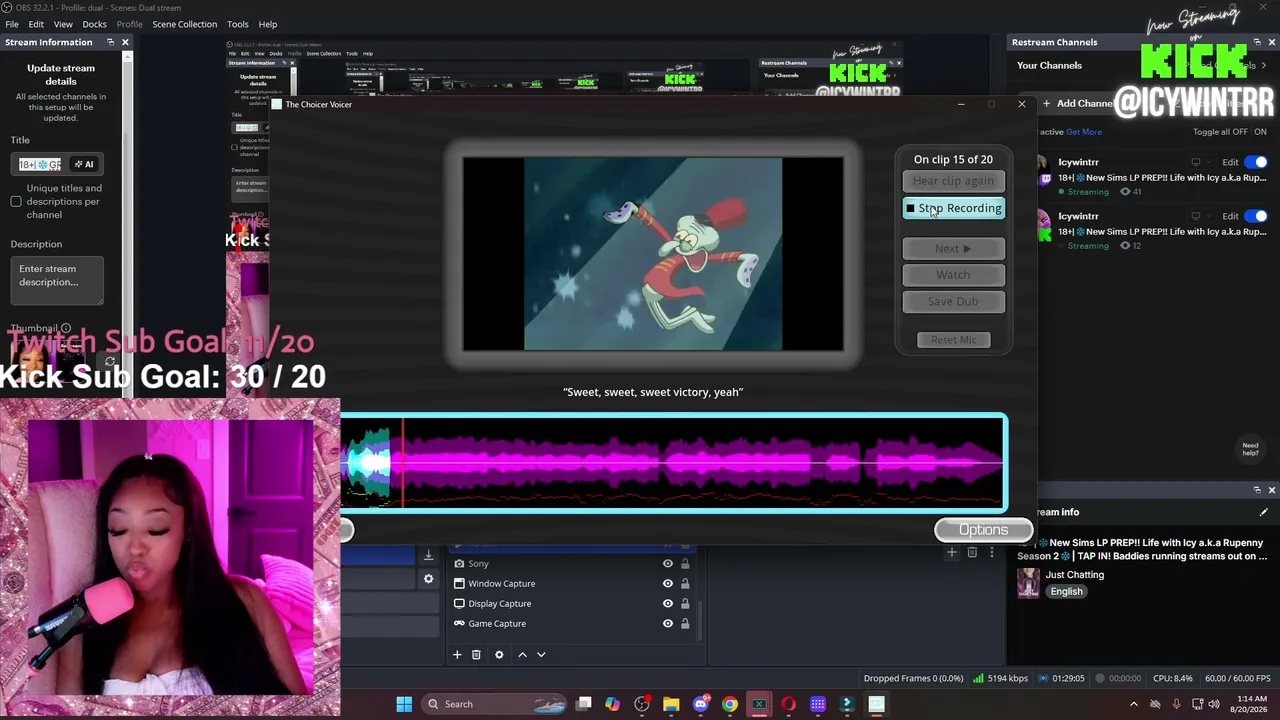Open the Docks menu
Viewport: 1280px width, 720px height.
94,24
